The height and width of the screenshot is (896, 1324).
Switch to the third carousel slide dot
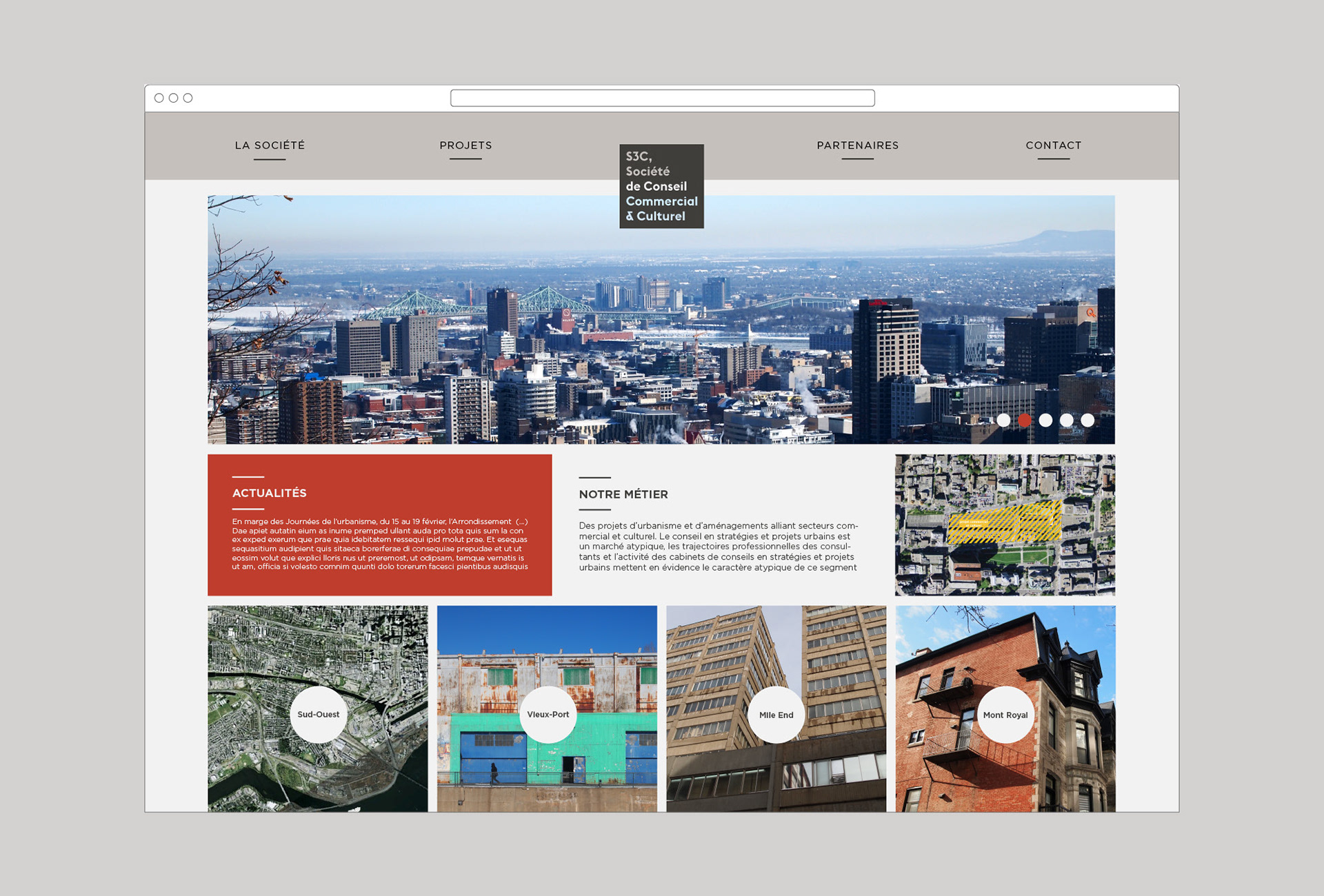[1045, 420]
